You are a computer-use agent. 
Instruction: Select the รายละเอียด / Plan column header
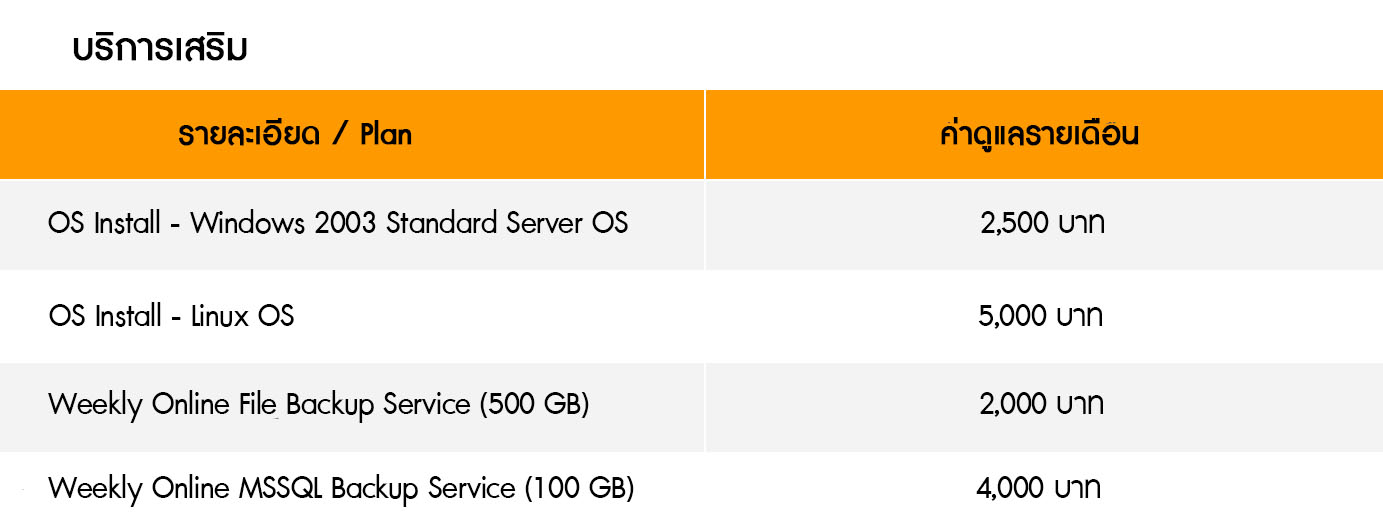click(294, 135)
